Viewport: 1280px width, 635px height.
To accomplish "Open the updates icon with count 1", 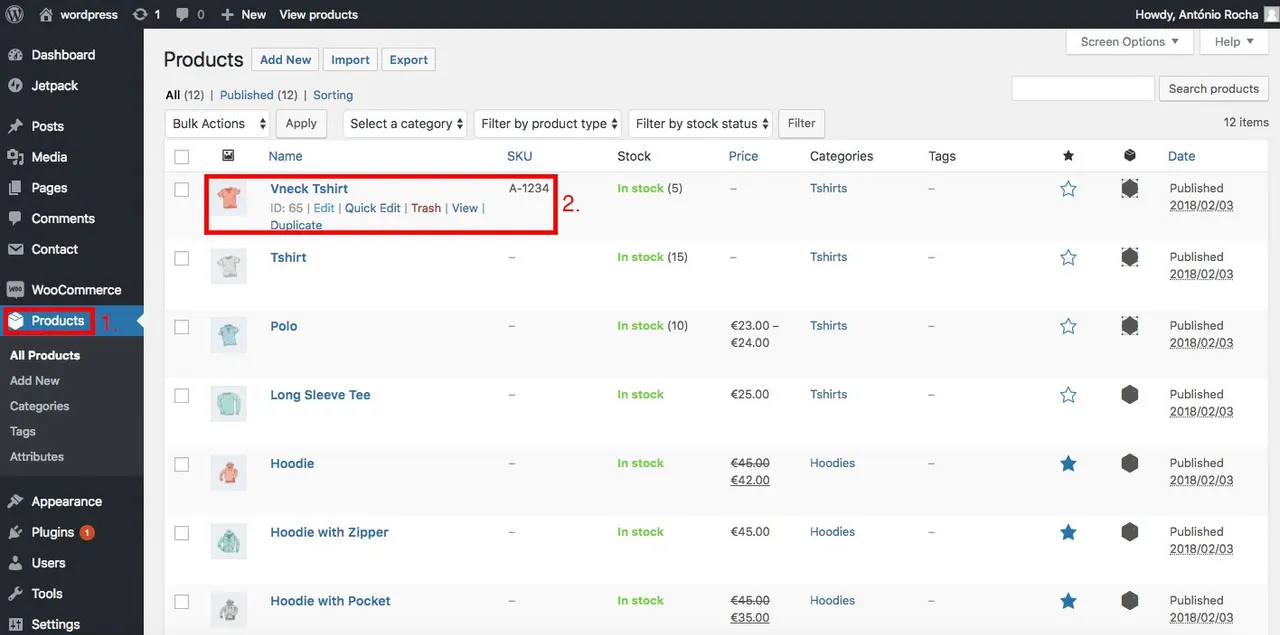I will pos(140,14).
